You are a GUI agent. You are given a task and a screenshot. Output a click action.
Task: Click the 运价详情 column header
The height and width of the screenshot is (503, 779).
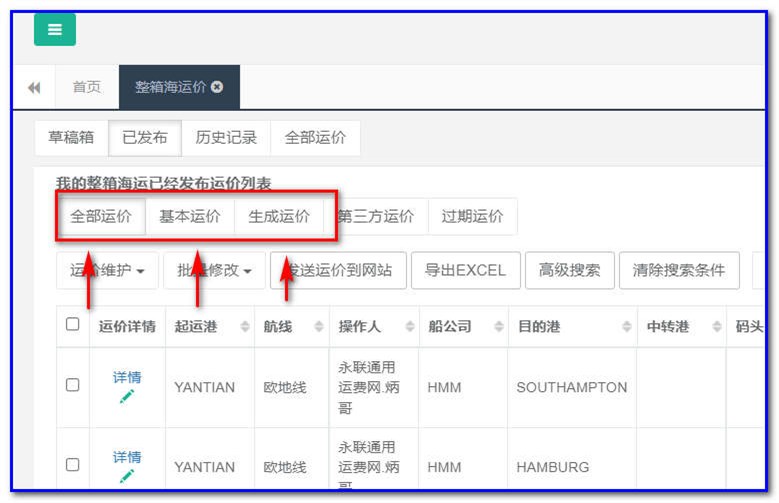click(x=127, y=327)
